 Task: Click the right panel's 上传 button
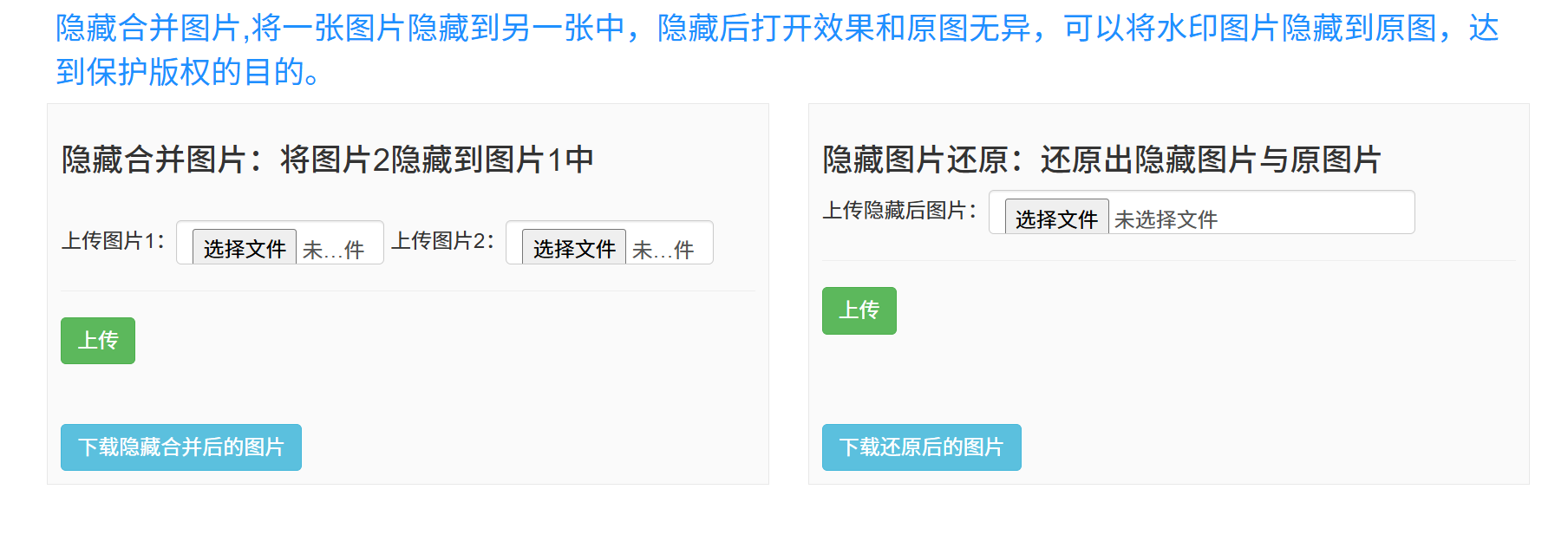(x=858, y=310)
